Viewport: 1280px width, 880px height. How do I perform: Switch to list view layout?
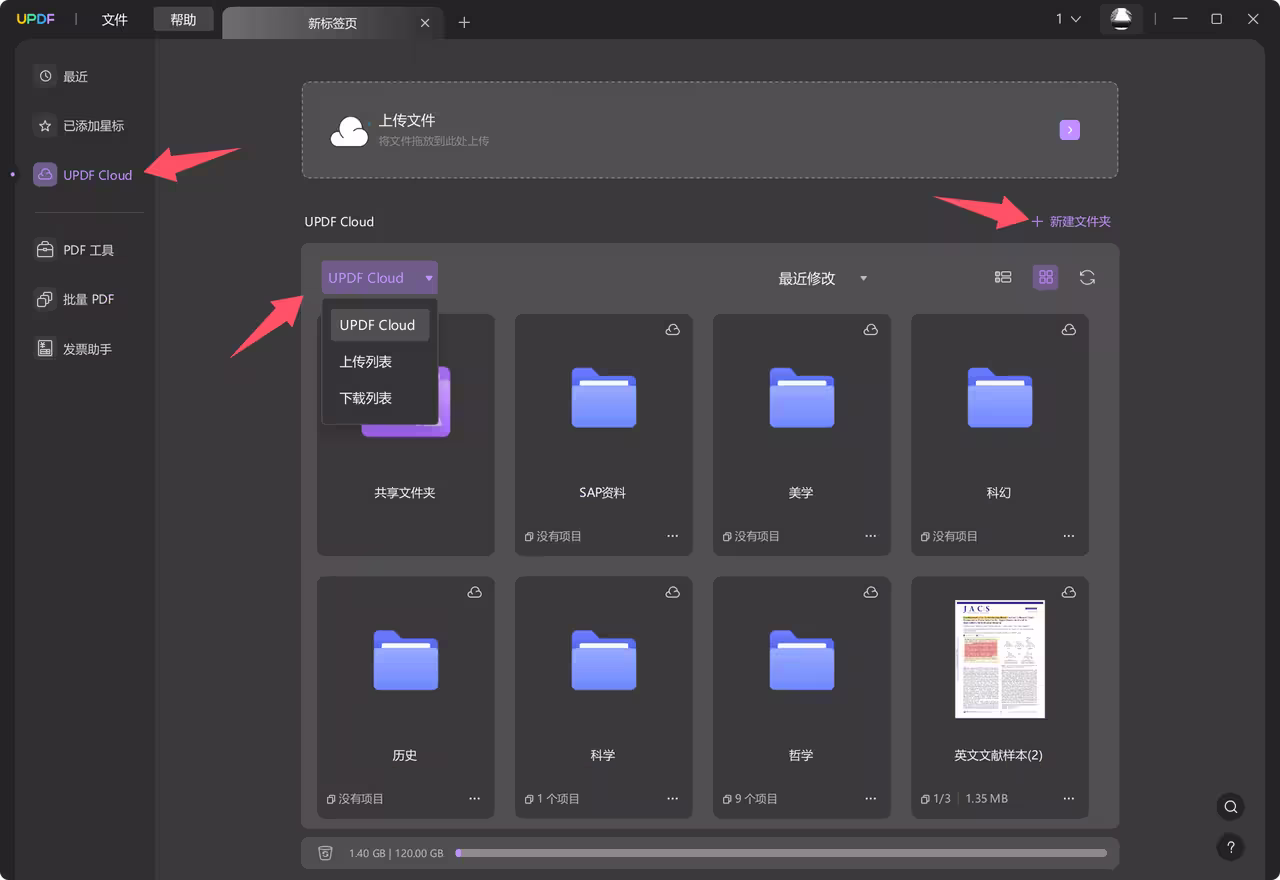coord(1003,277)
